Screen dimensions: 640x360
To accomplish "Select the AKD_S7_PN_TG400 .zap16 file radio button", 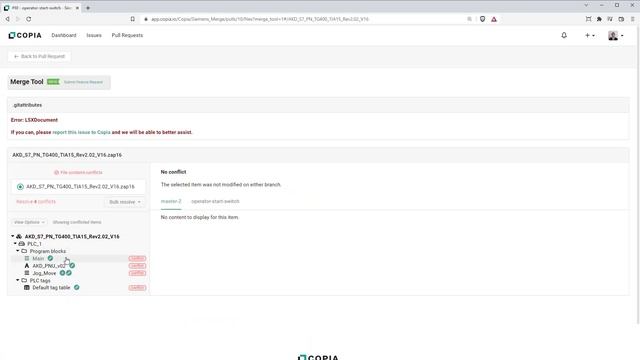I will (x=20, y=187).
